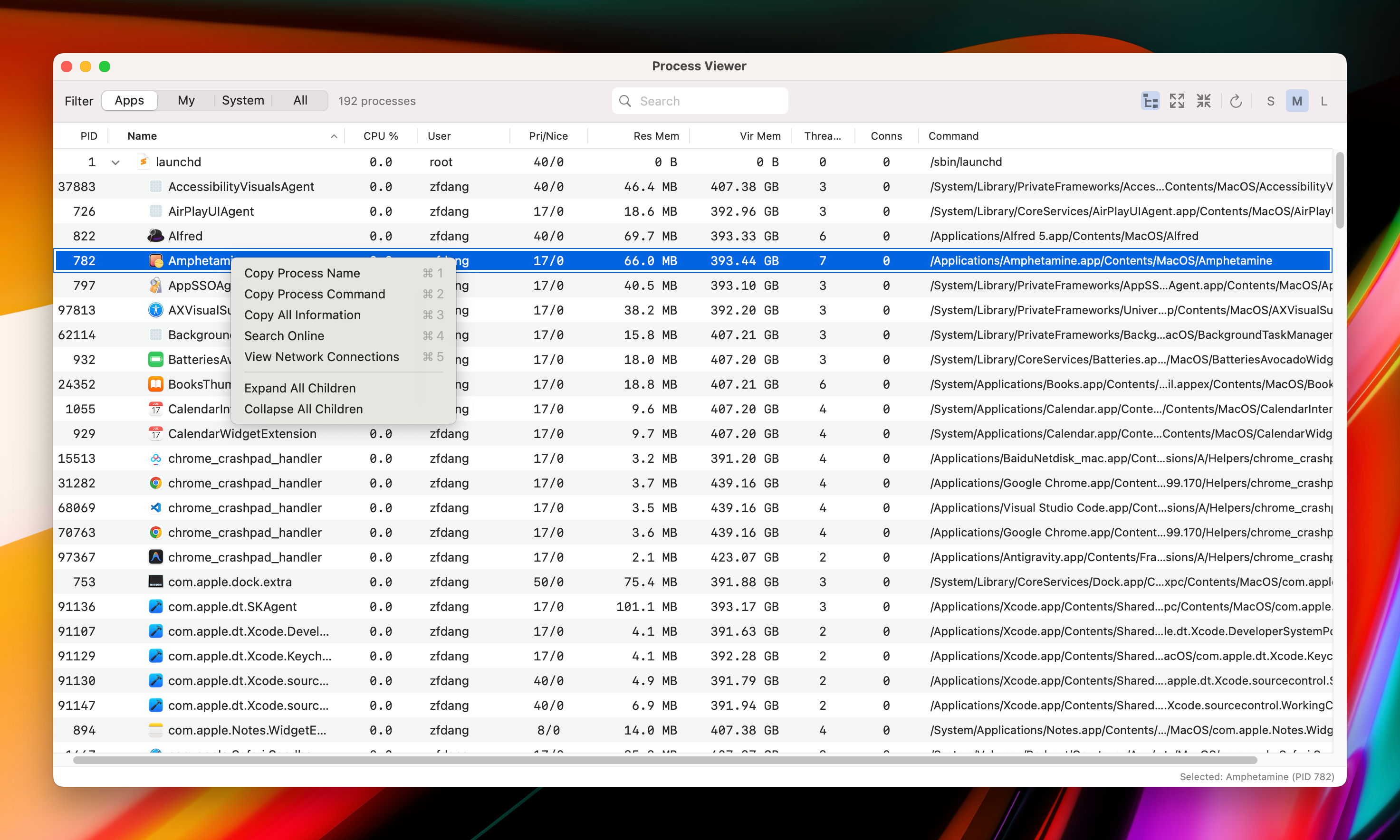Click the BatteriesAvocadoWidget green battery icon
The image size is (1400, 840).
click(x=156, y=360)
